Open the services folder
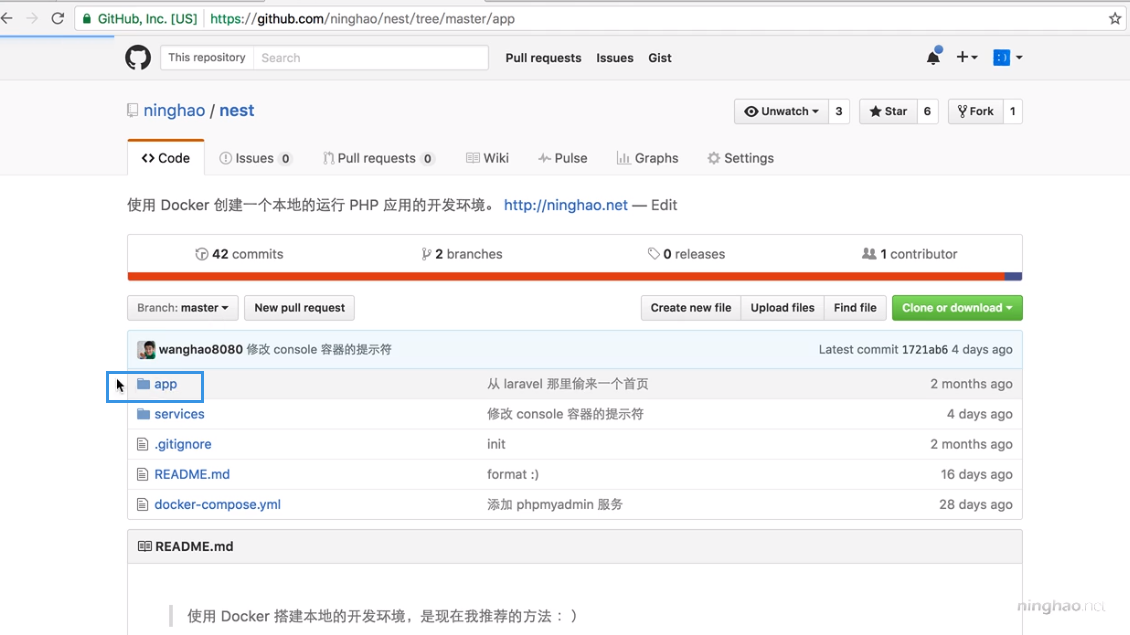The width and height of the screenshot is (1130, 635). (x=179, y=414)
